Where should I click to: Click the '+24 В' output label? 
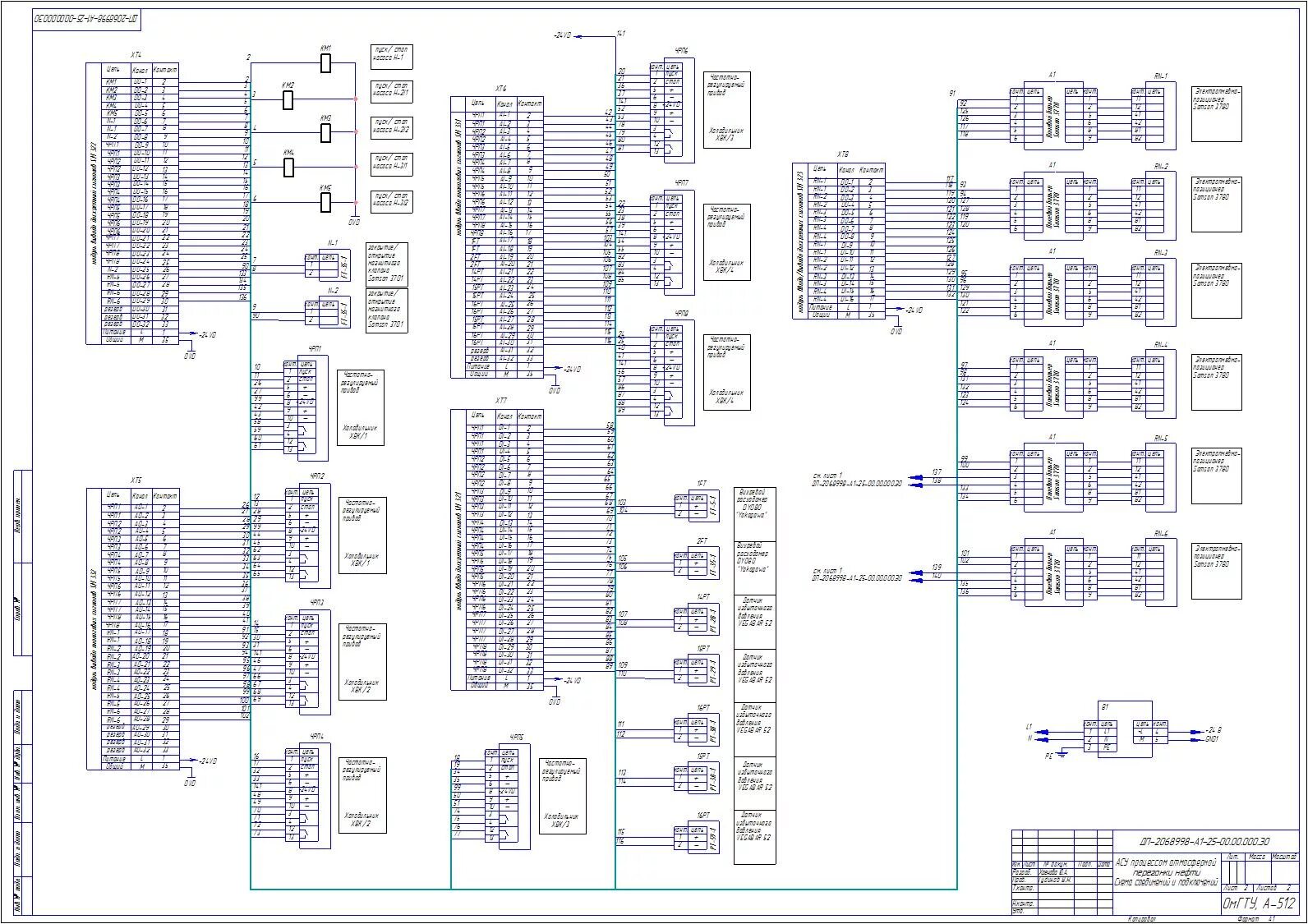click(1214, 730)
